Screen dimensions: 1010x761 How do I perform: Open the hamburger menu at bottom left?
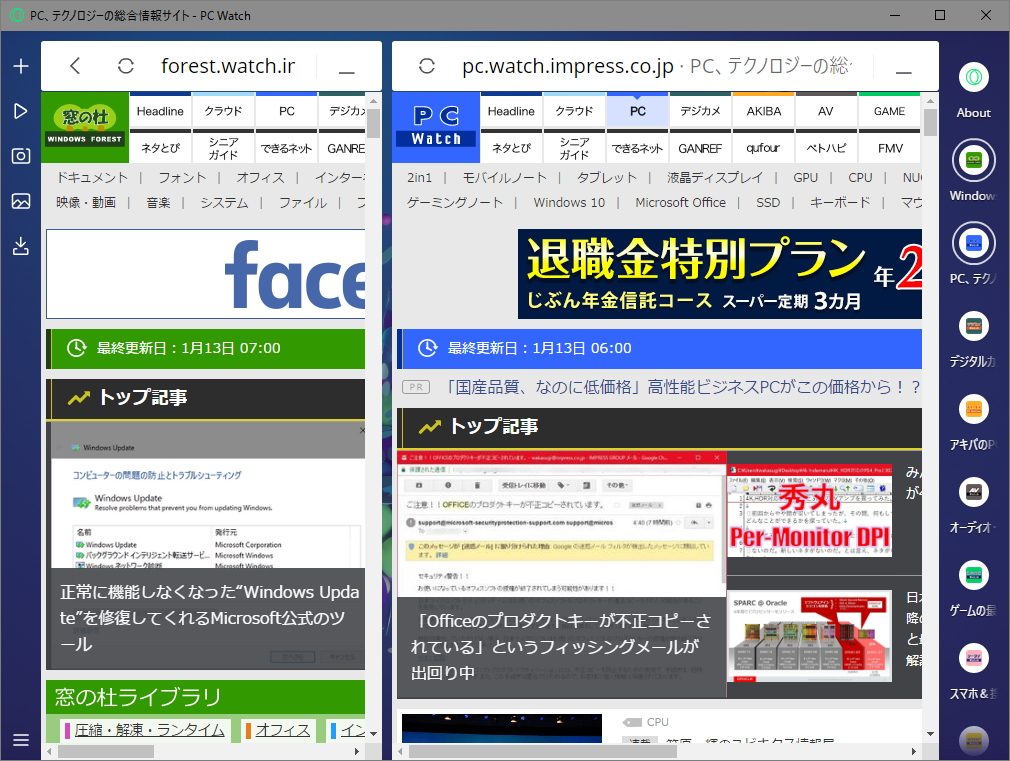[x=20, y=740]
